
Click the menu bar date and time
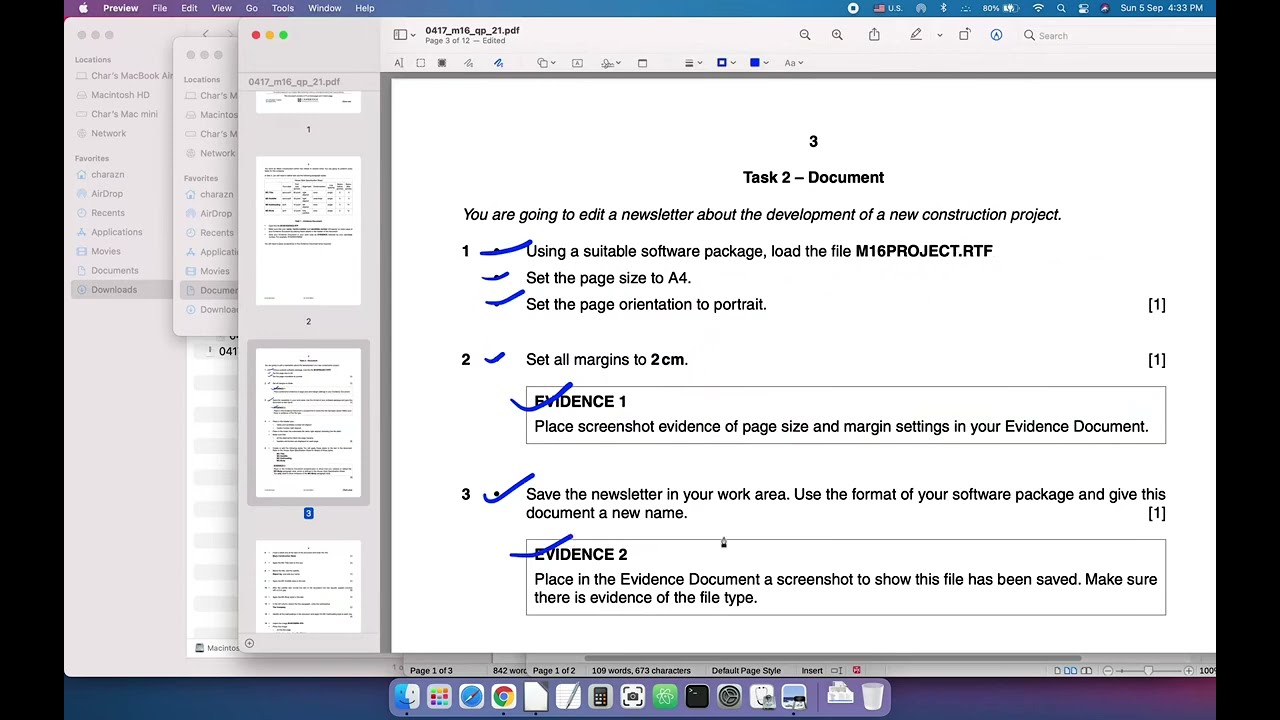(x=1161, y=8)
